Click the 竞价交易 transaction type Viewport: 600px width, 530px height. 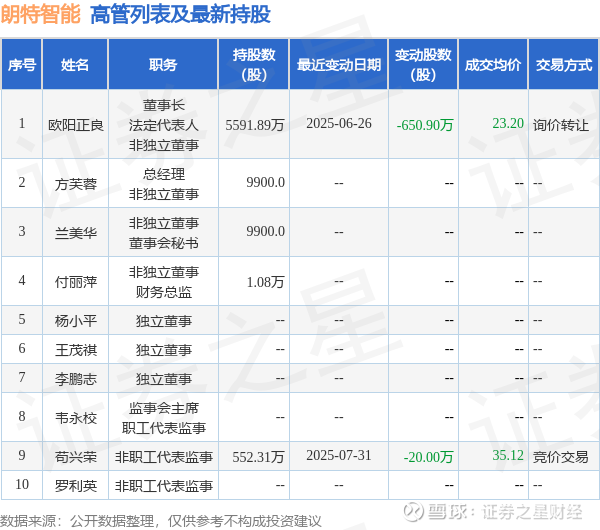[561, 457]
